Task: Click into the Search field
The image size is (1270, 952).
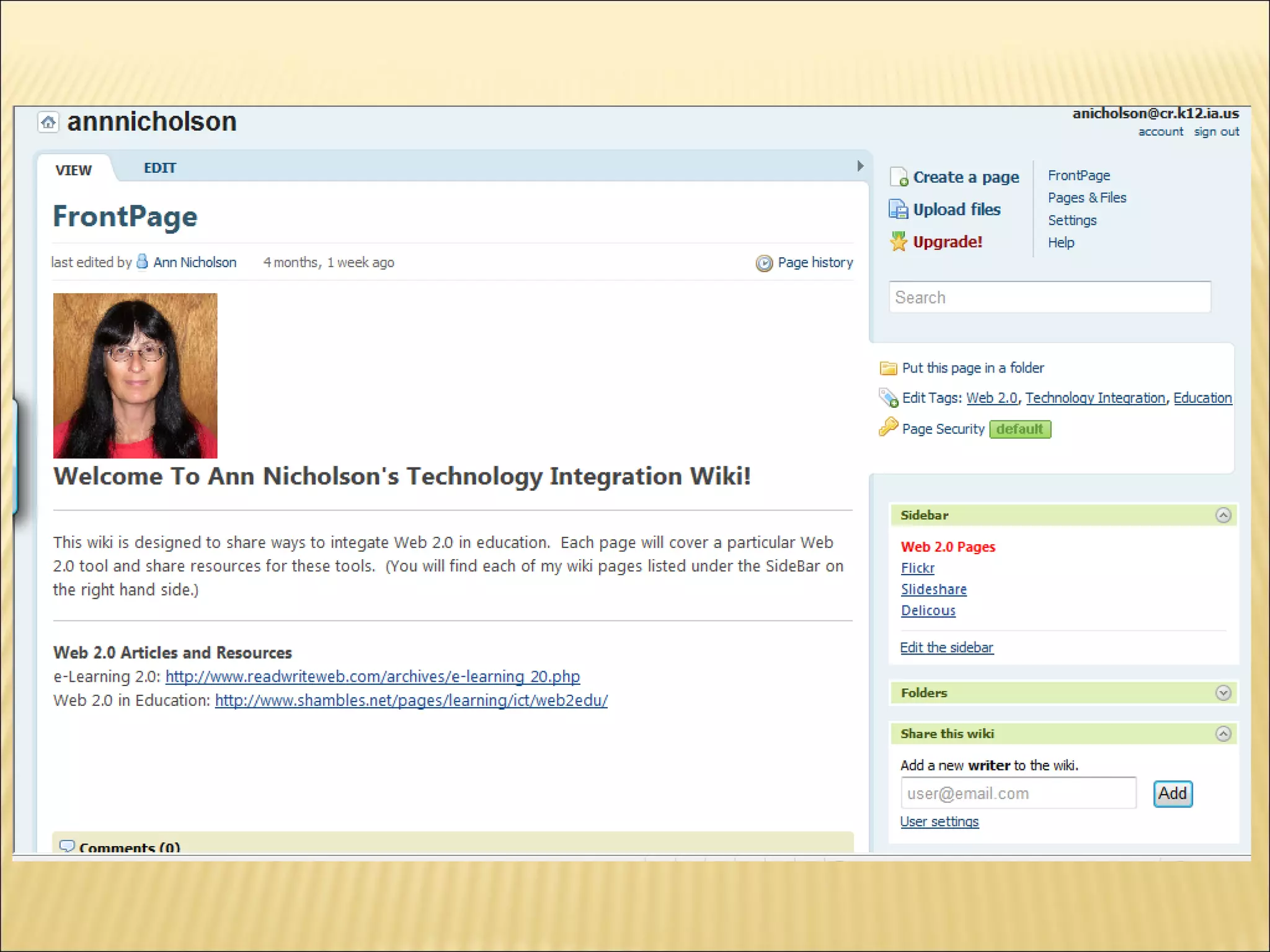Action: (x=1049, y=297)
